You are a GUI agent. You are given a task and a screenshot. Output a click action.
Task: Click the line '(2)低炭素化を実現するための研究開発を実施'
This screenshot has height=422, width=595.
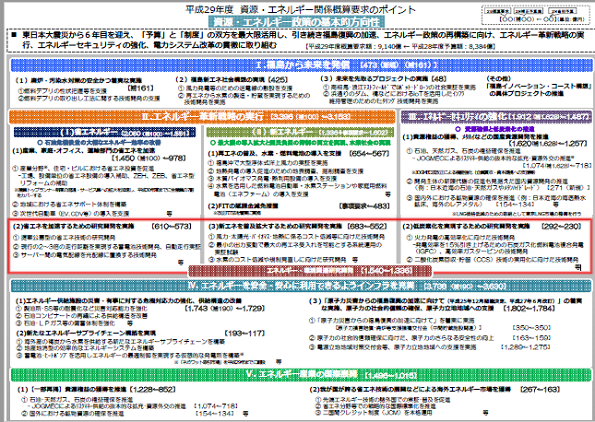coord(466,226)
